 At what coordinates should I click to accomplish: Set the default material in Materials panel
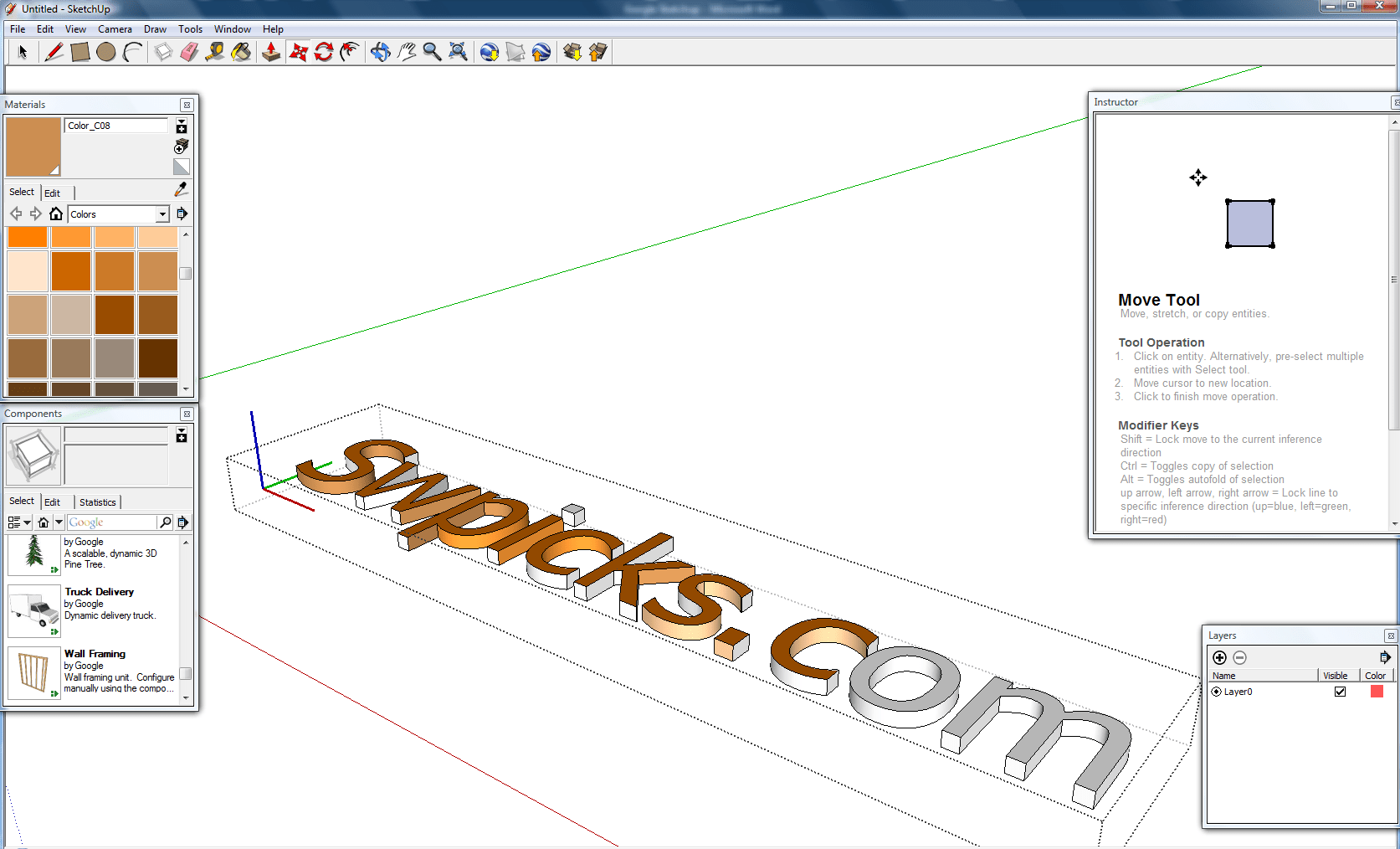tap(182, 167)
